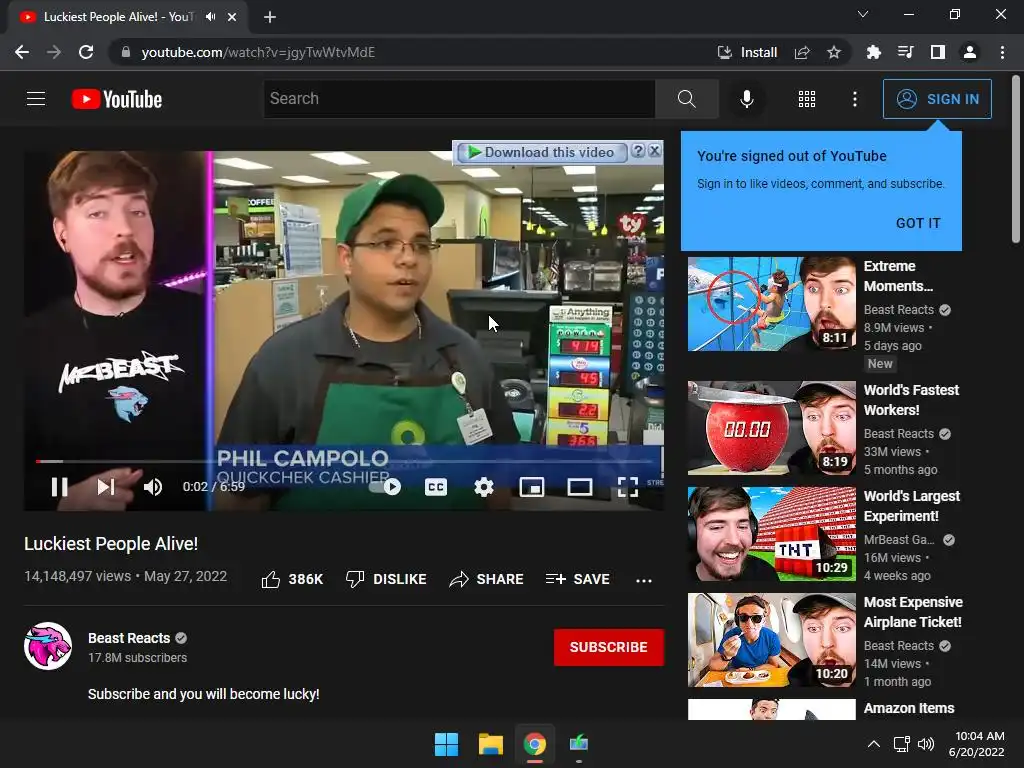Toggle the autoplay switch in player
The image size is (1024, 768).
(x=385, y=487)
